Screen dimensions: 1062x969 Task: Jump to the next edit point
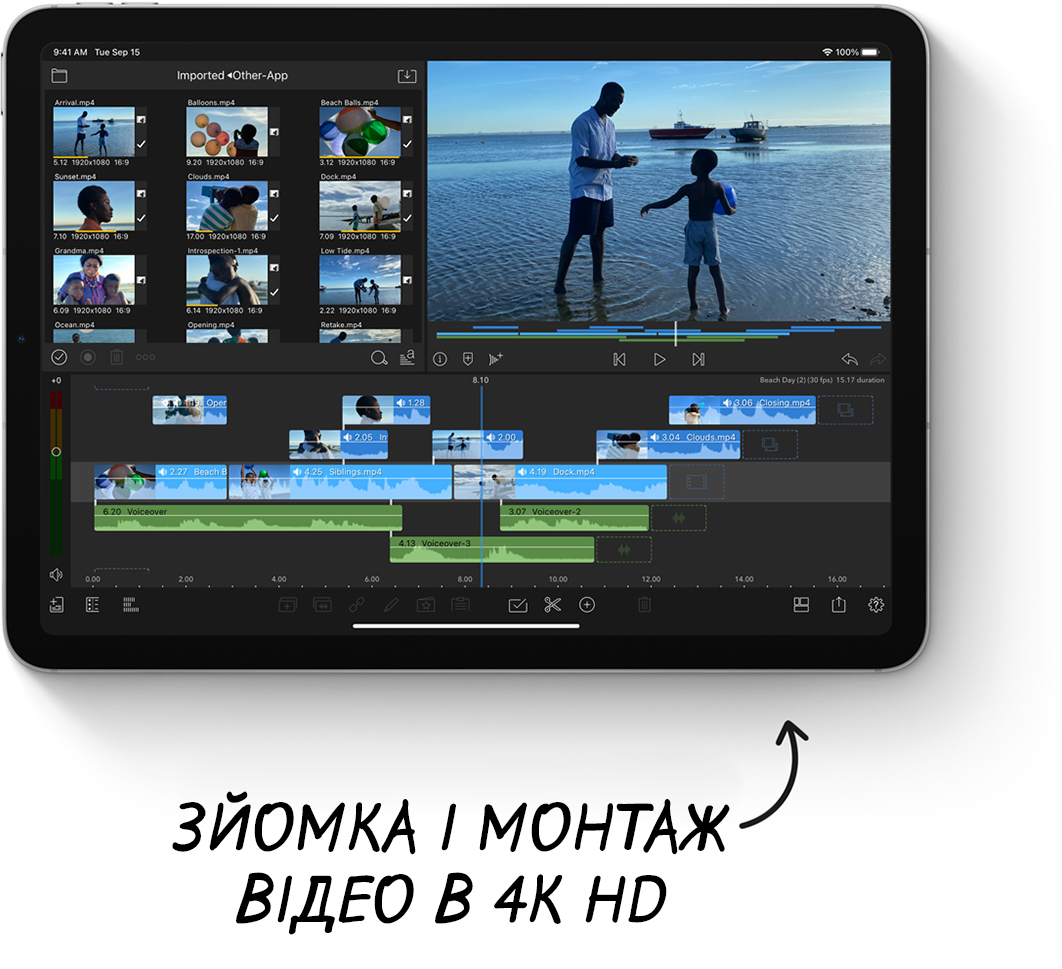(698, 359)
